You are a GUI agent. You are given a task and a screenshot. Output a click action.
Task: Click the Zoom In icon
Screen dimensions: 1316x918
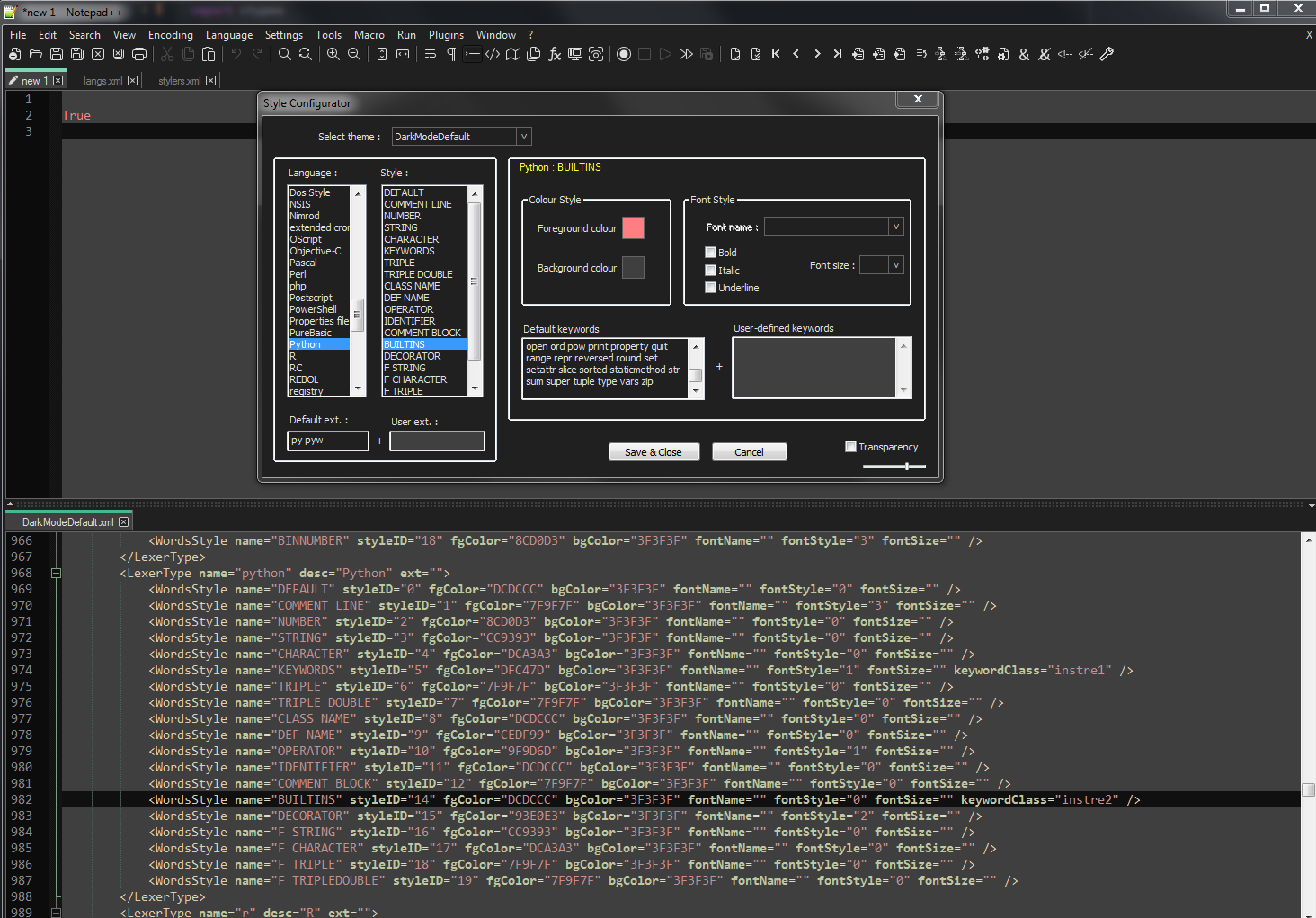click(333, 54)
